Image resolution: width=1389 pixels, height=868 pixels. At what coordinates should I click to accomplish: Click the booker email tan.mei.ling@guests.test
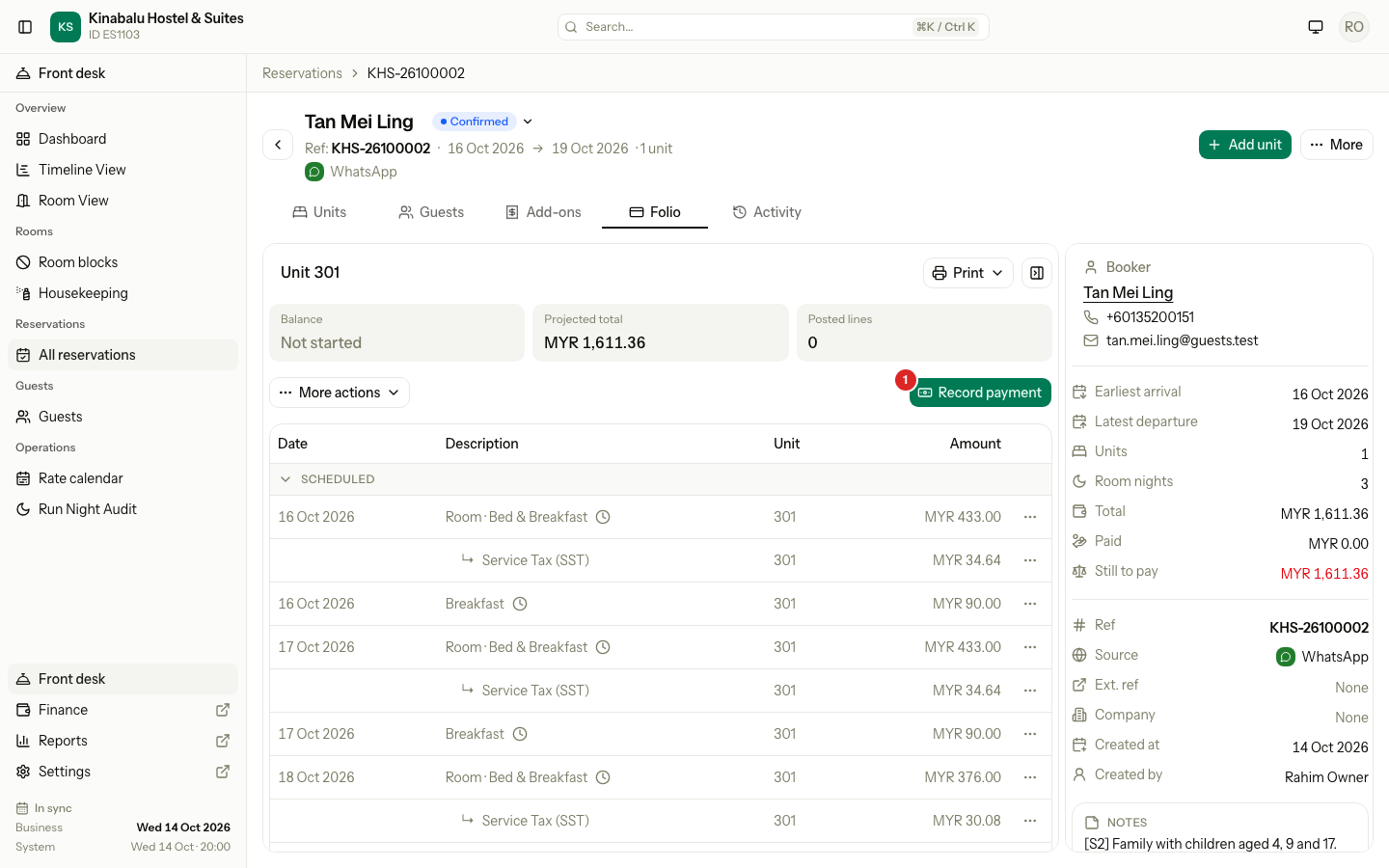click(1182, 340)
